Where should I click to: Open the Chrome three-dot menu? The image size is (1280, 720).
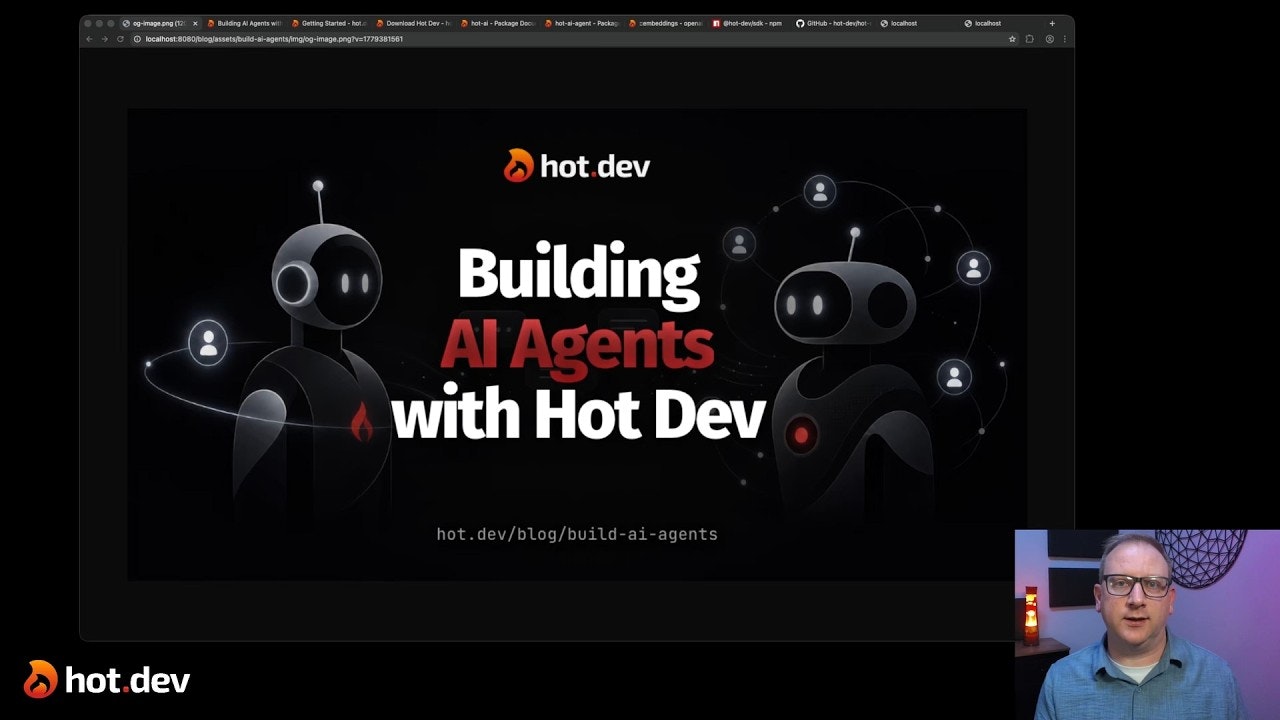(x=1064, y=39)
